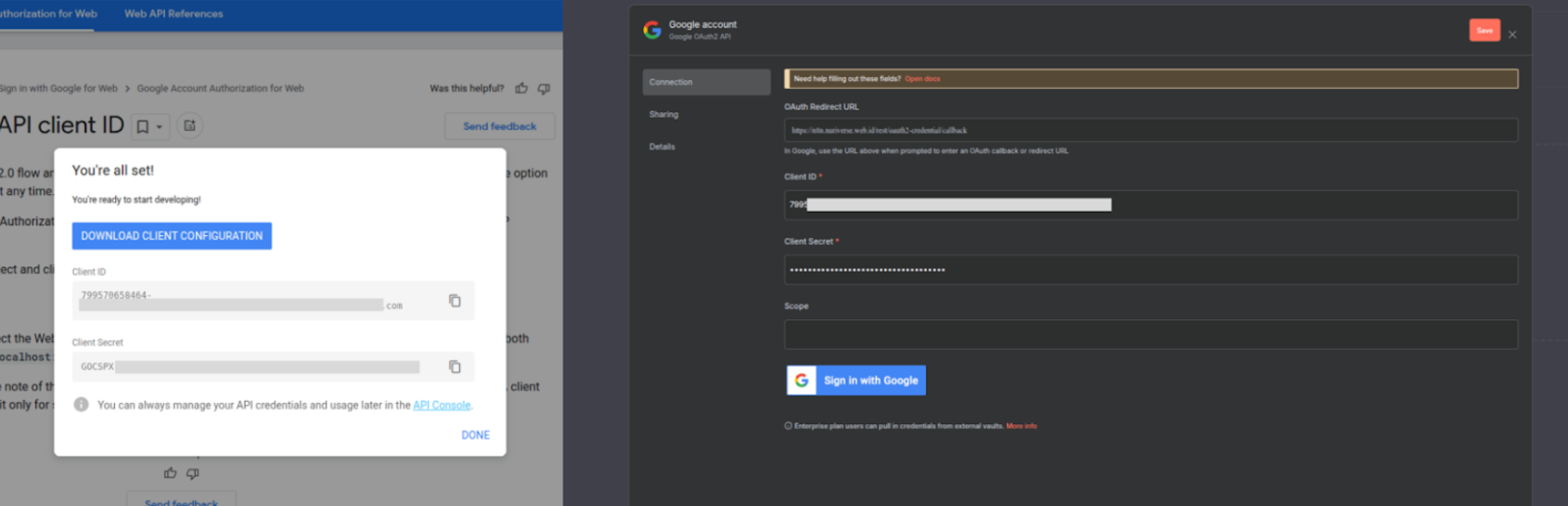Click the bookmark icon beside API client ID
This screenshot has height=506, width=1568.
[143, 126]
